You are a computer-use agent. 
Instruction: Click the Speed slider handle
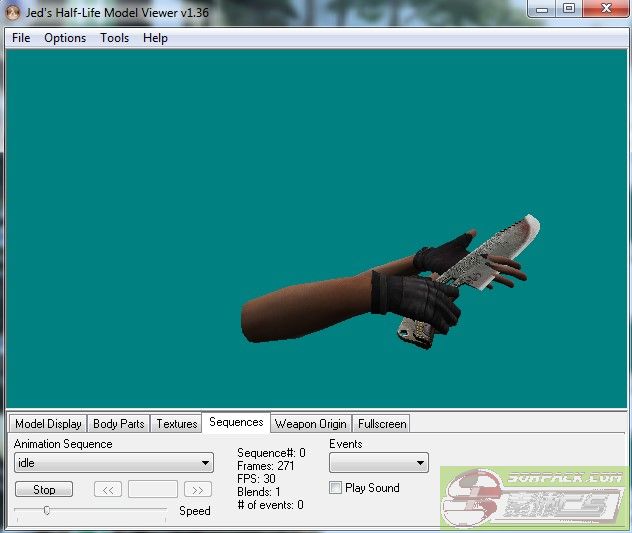click(47, 510)
